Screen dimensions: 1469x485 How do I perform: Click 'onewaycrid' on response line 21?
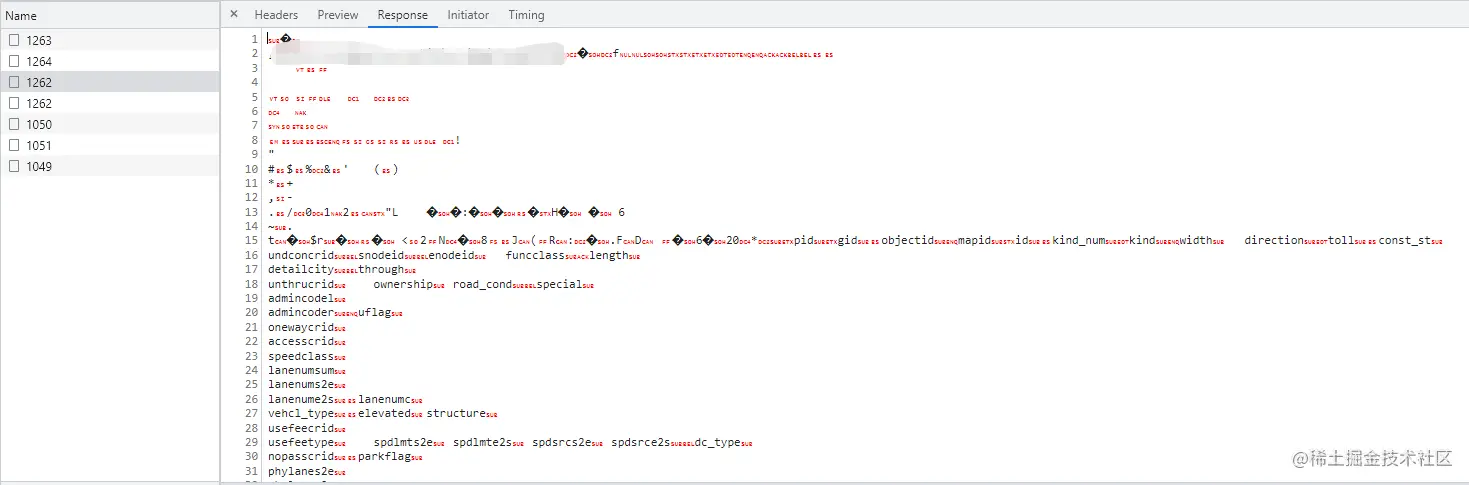coord(301,327)
